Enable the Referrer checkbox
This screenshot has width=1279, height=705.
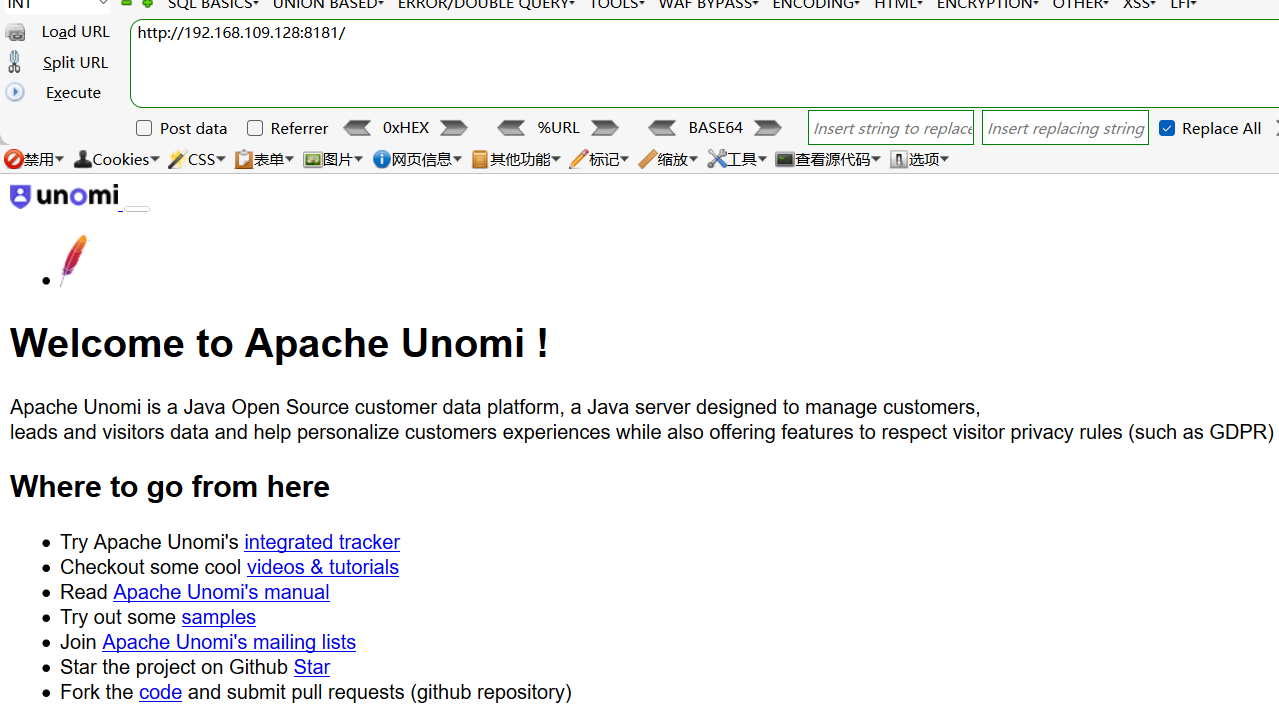click(255, 128)
